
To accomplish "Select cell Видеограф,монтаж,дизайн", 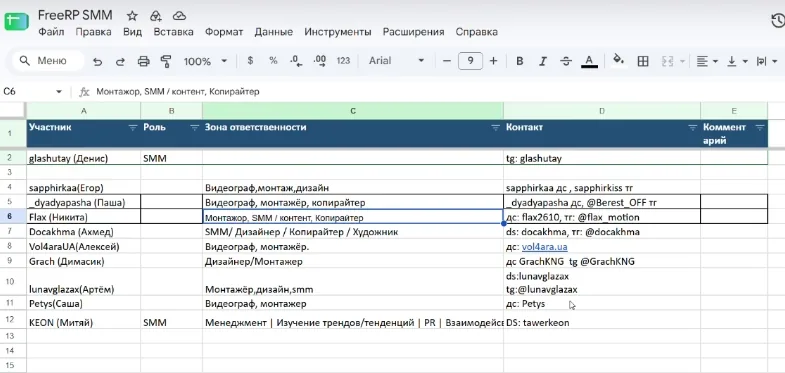I will pos(353,188).
